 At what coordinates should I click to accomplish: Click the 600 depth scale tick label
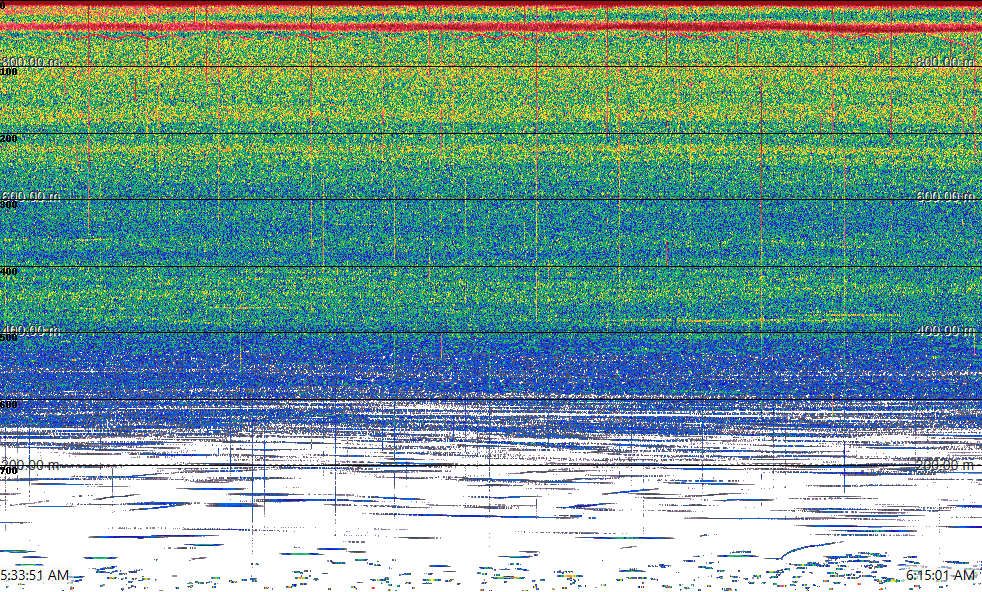pos(9,405)
